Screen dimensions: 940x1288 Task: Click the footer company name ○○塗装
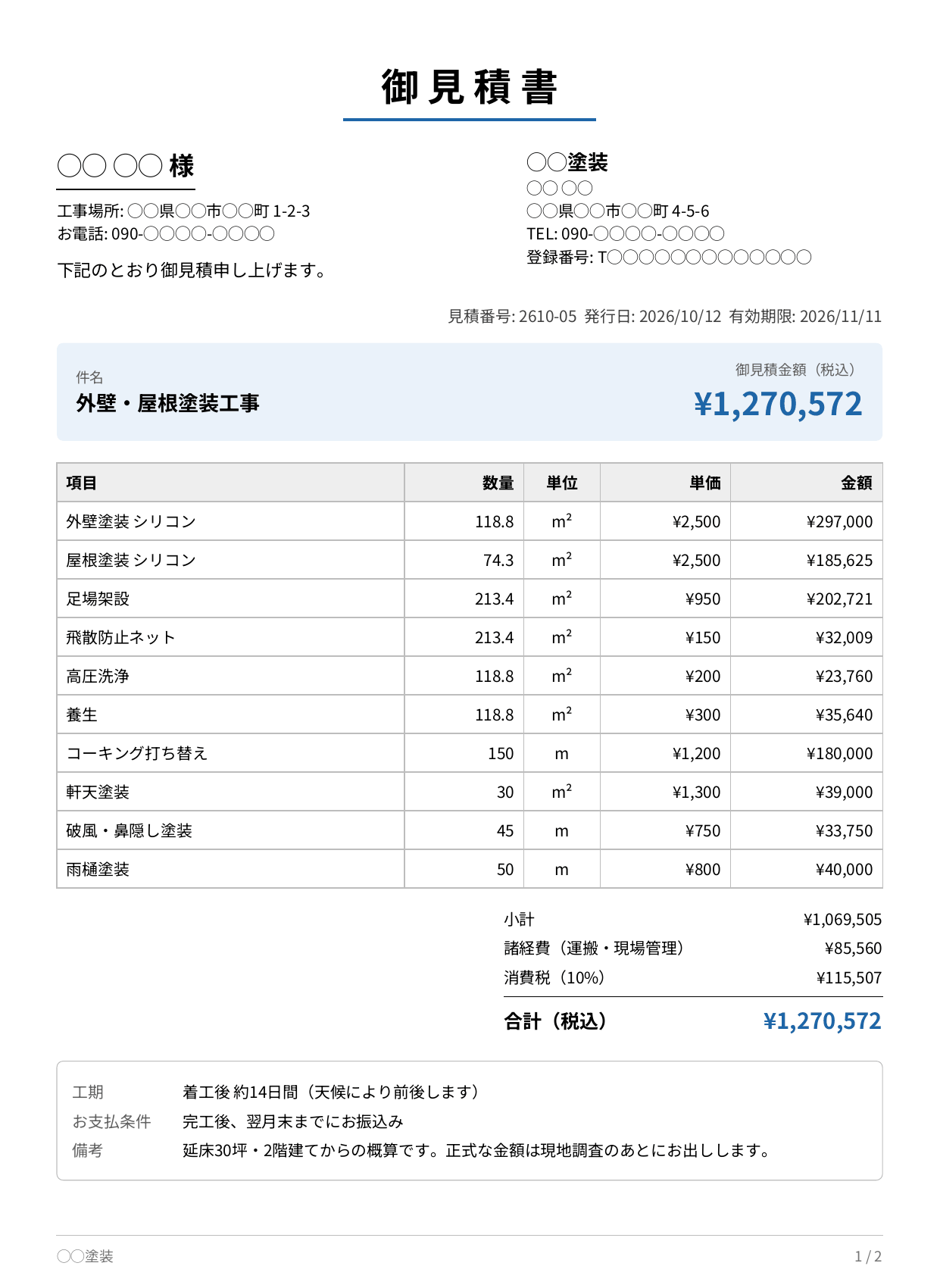(x=85, y=1256)
